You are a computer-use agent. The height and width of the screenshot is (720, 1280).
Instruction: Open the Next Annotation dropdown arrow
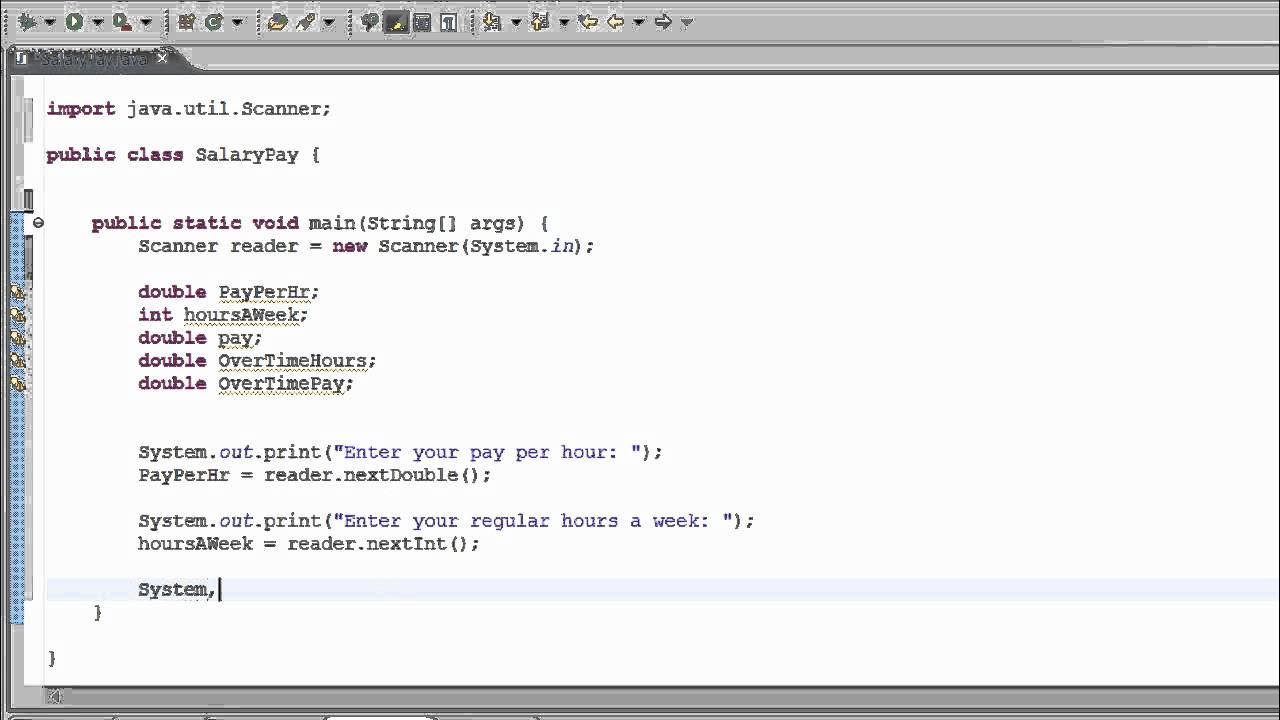pos(516,22)
